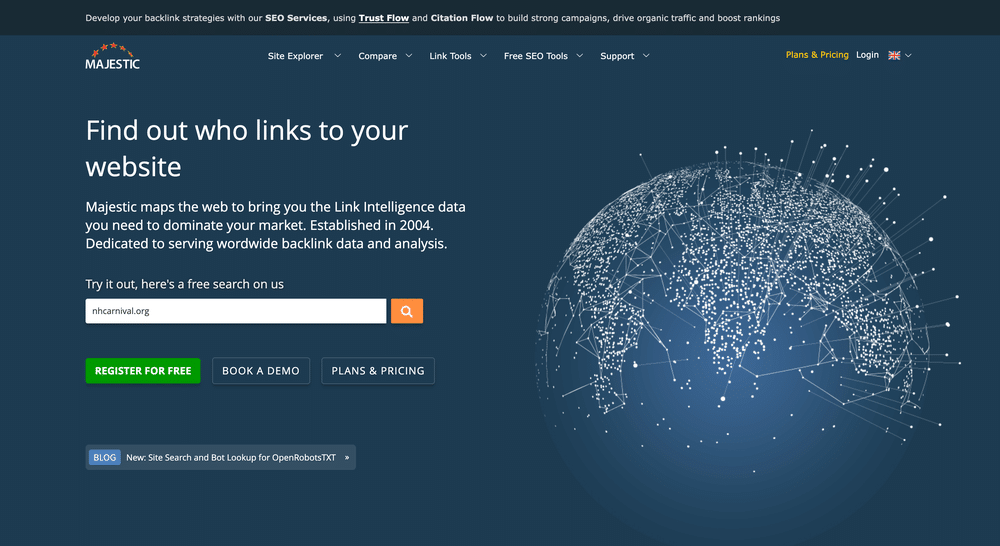Open the Free SEO Tools menu
Image resolution: width=1000 pixels, height=546 pixels.
(536, 56)
